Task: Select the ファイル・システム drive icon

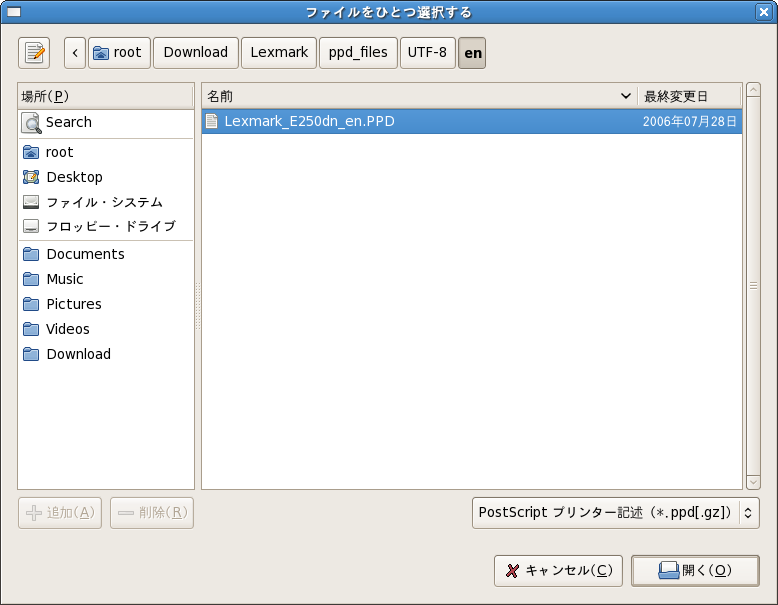Action: [x=31, y=202]
